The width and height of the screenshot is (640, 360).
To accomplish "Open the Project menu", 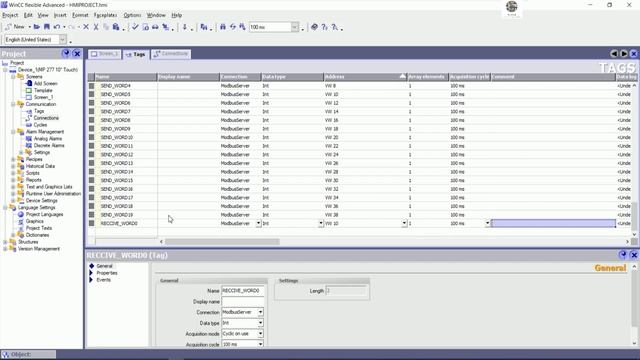I will (x=10, y=15).
